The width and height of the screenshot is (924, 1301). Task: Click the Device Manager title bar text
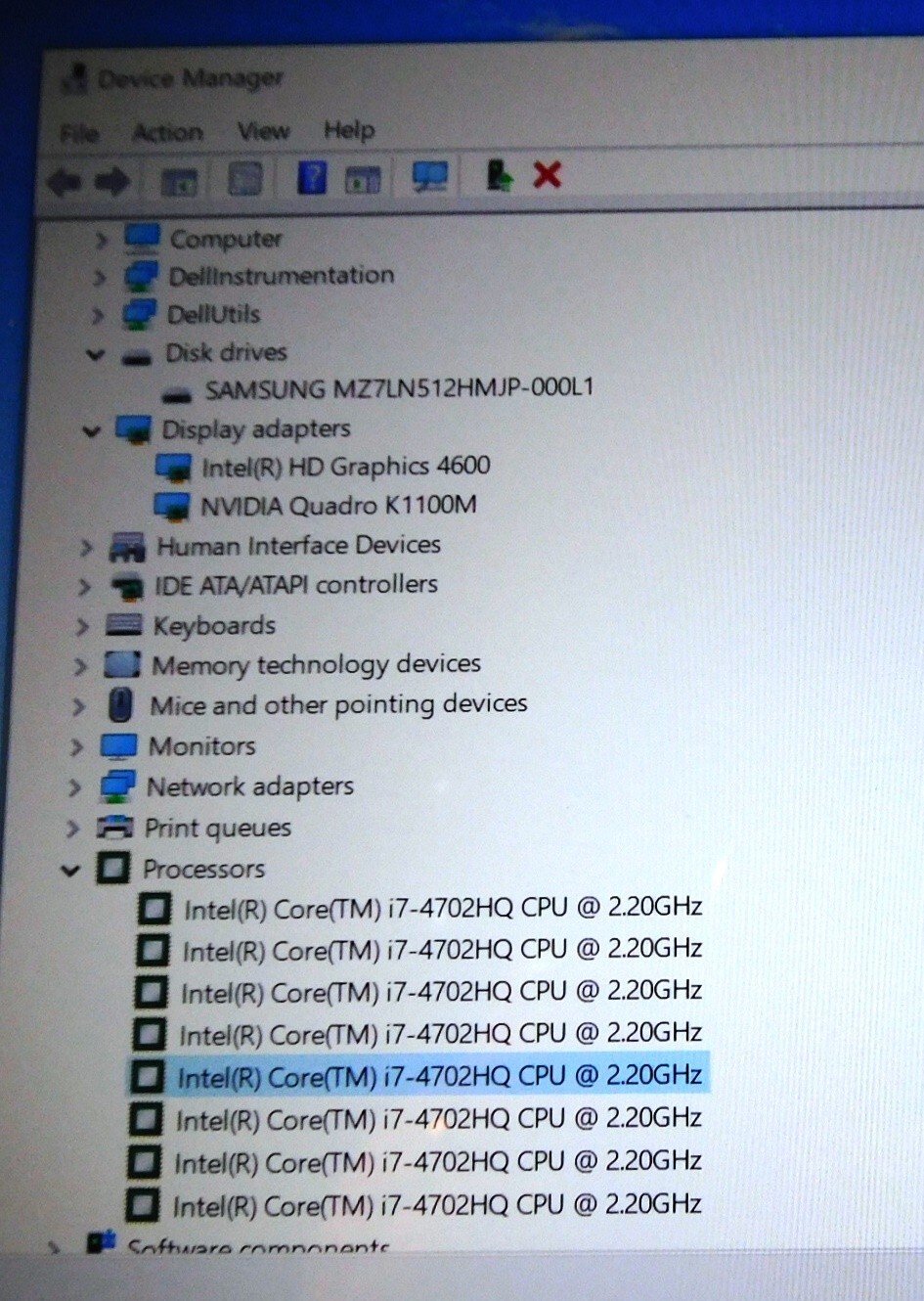(191, 78)
